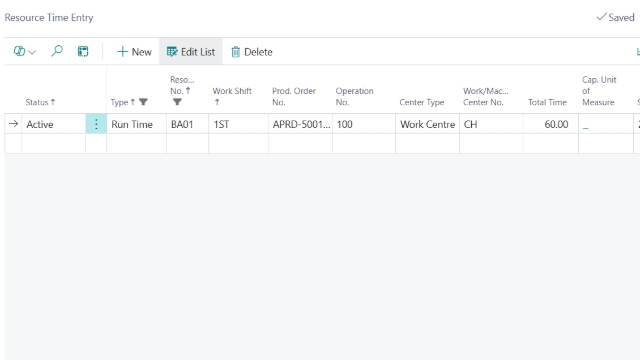Click the empty Status cell in the new row
The width and height of the screenshot is (640, 360).
click(x=53, y=144)
